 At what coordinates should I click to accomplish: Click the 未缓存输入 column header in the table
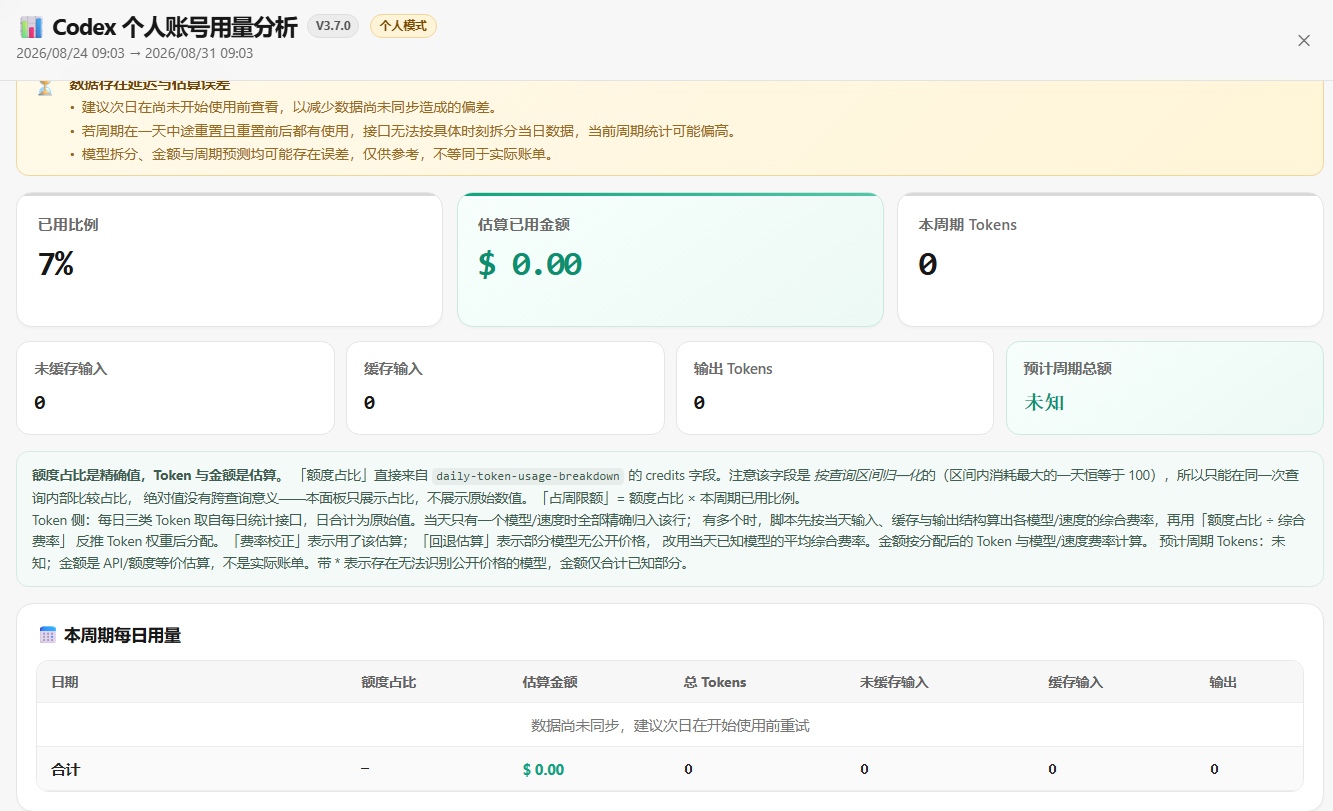(x=894, y=682)
